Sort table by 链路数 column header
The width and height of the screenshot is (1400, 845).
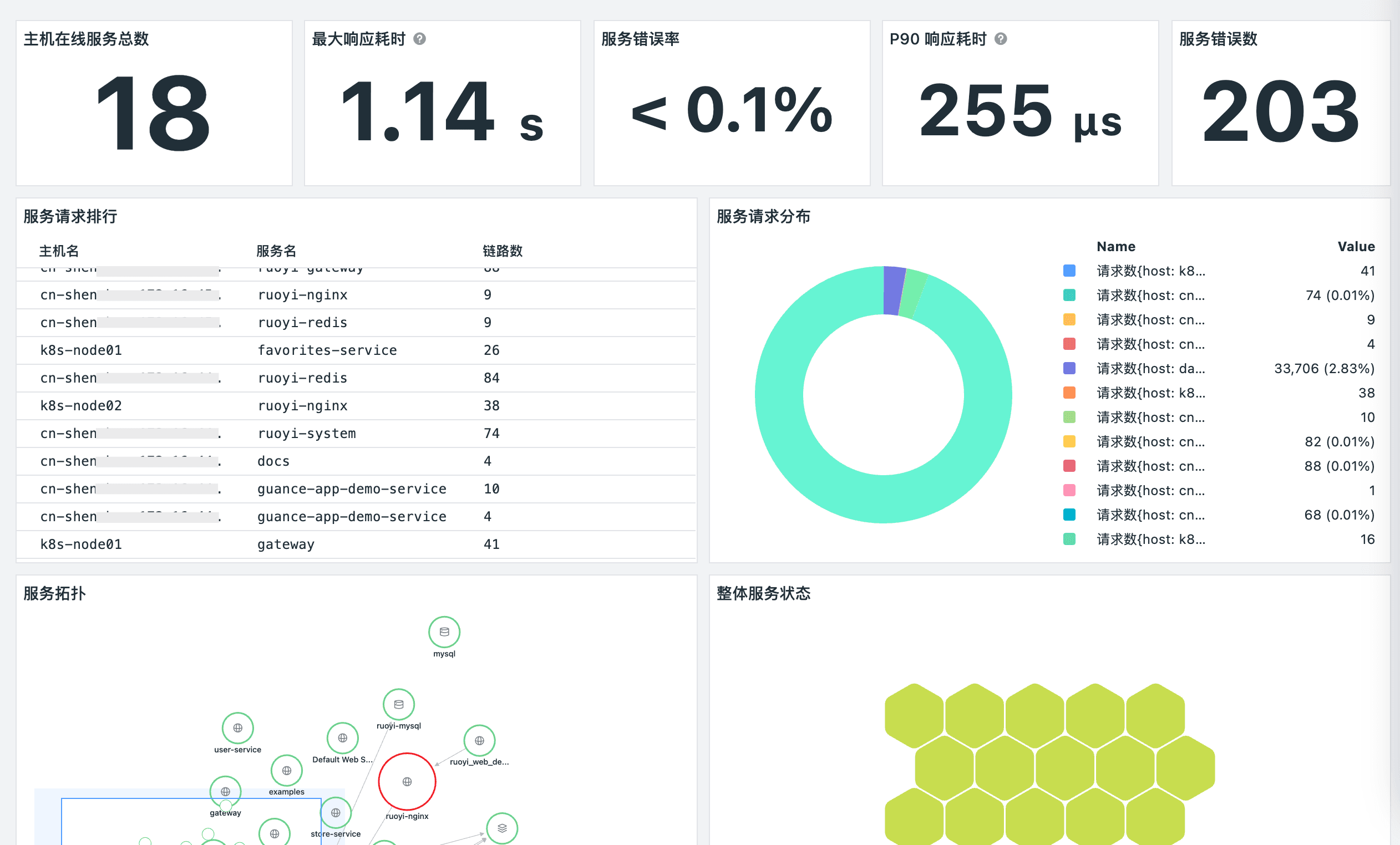click(503, 251)
